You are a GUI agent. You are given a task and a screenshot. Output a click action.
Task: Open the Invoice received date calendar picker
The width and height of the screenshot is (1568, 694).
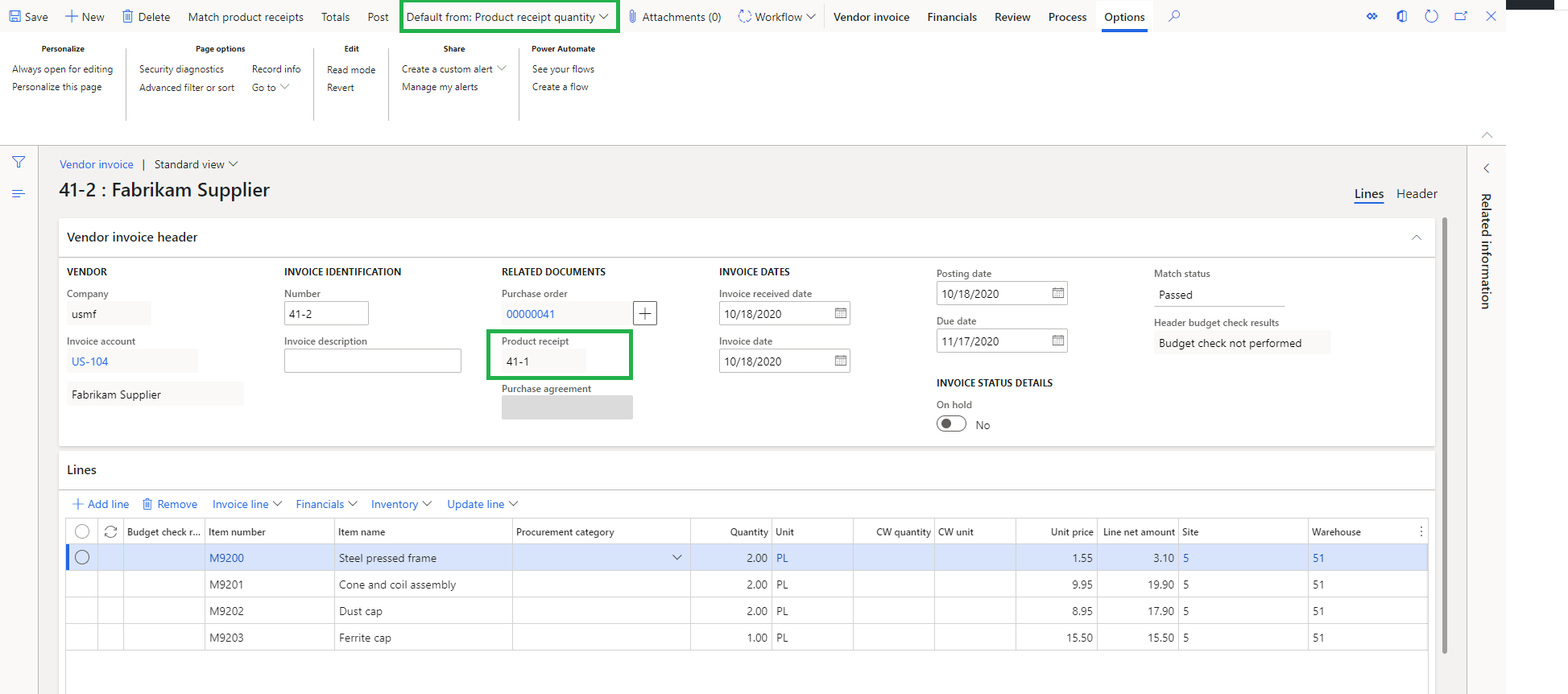[840, 313]
